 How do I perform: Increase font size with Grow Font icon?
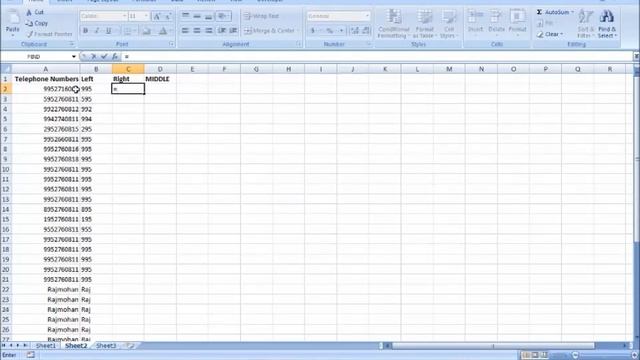coord(156,16)
